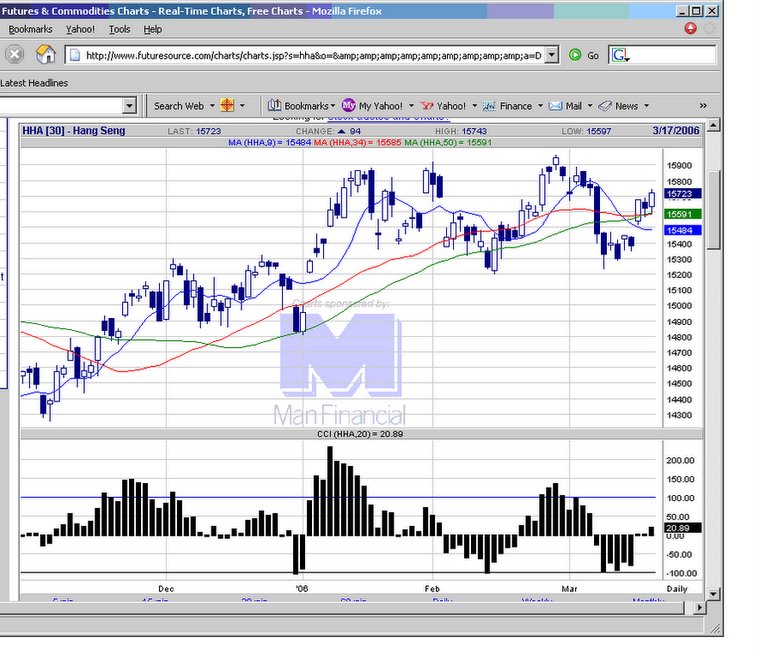Click the green 15591 price marker

pyautogui.click(x=683, y=214)
